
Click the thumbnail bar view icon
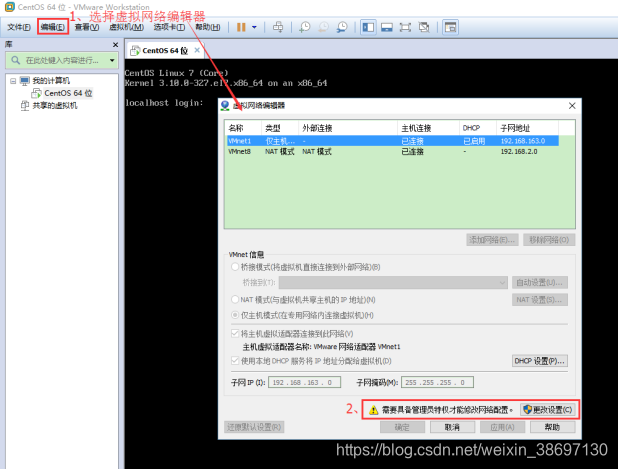click(x=387, y=27)
